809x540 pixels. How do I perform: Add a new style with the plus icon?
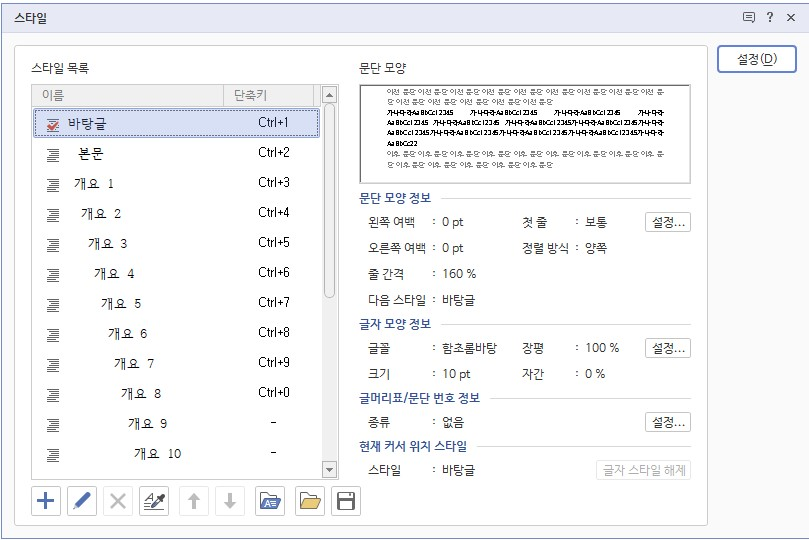click(x=46, y=501)
